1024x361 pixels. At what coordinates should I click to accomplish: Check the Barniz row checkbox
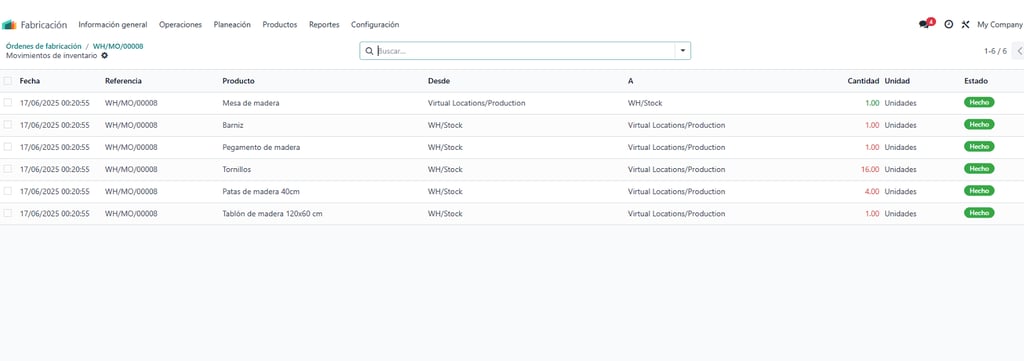click(x=8, y=125)
